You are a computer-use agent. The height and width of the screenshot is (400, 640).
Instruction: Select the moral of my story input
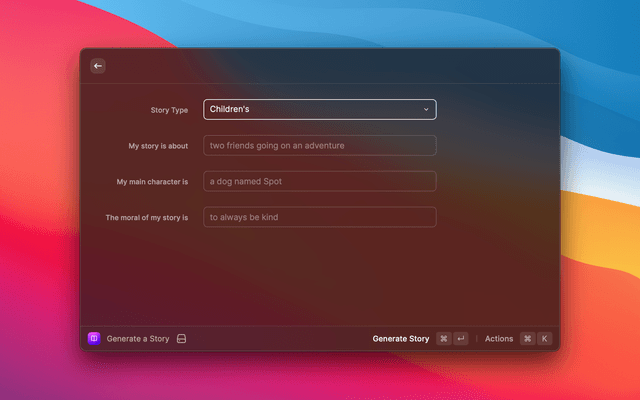[319, 217]
